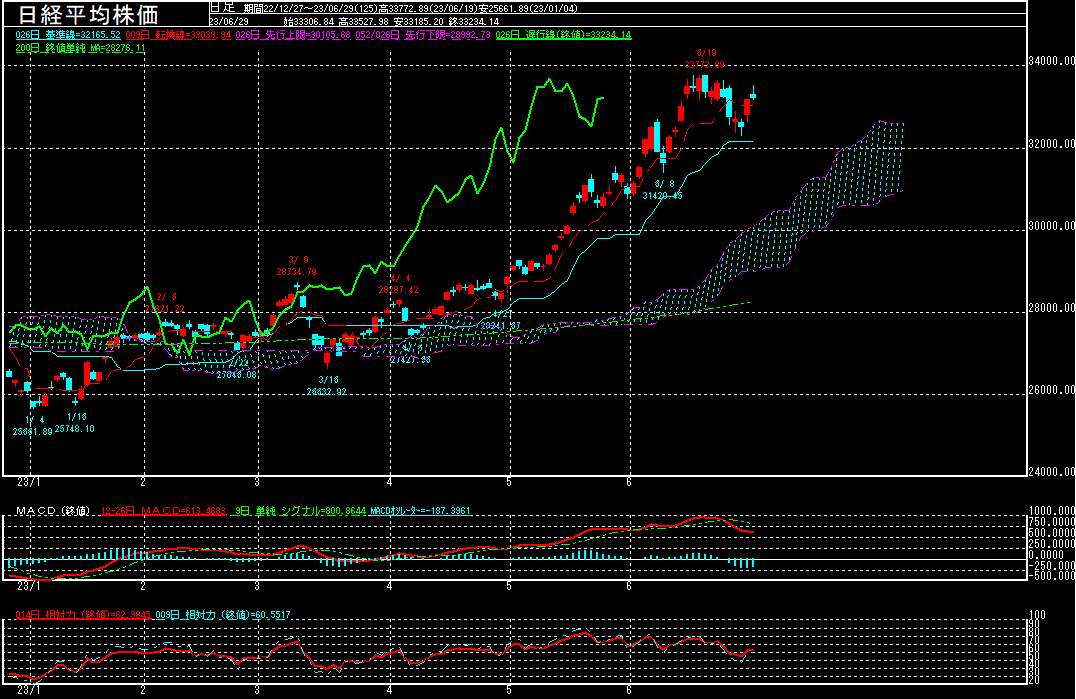
Task: Click the 終33234.14 closing price value
Action: point(474,22)
